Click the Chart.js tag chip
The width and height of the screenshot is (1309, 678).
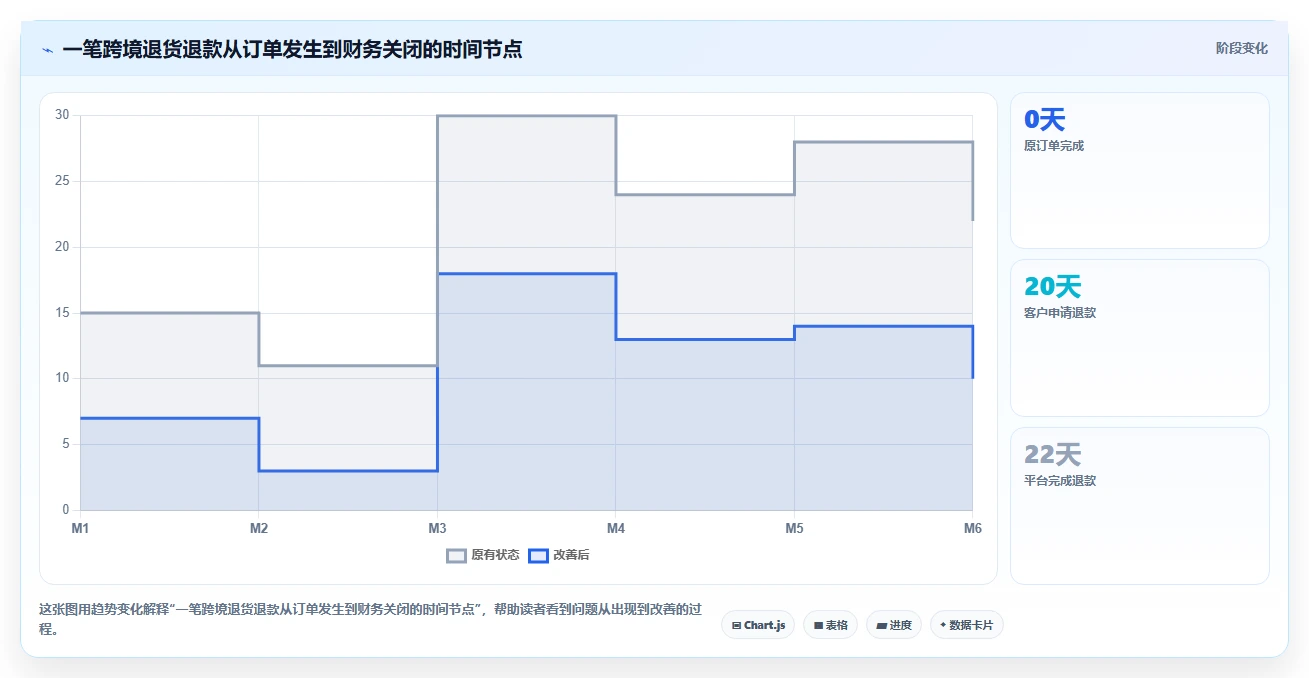pos(758,625)
